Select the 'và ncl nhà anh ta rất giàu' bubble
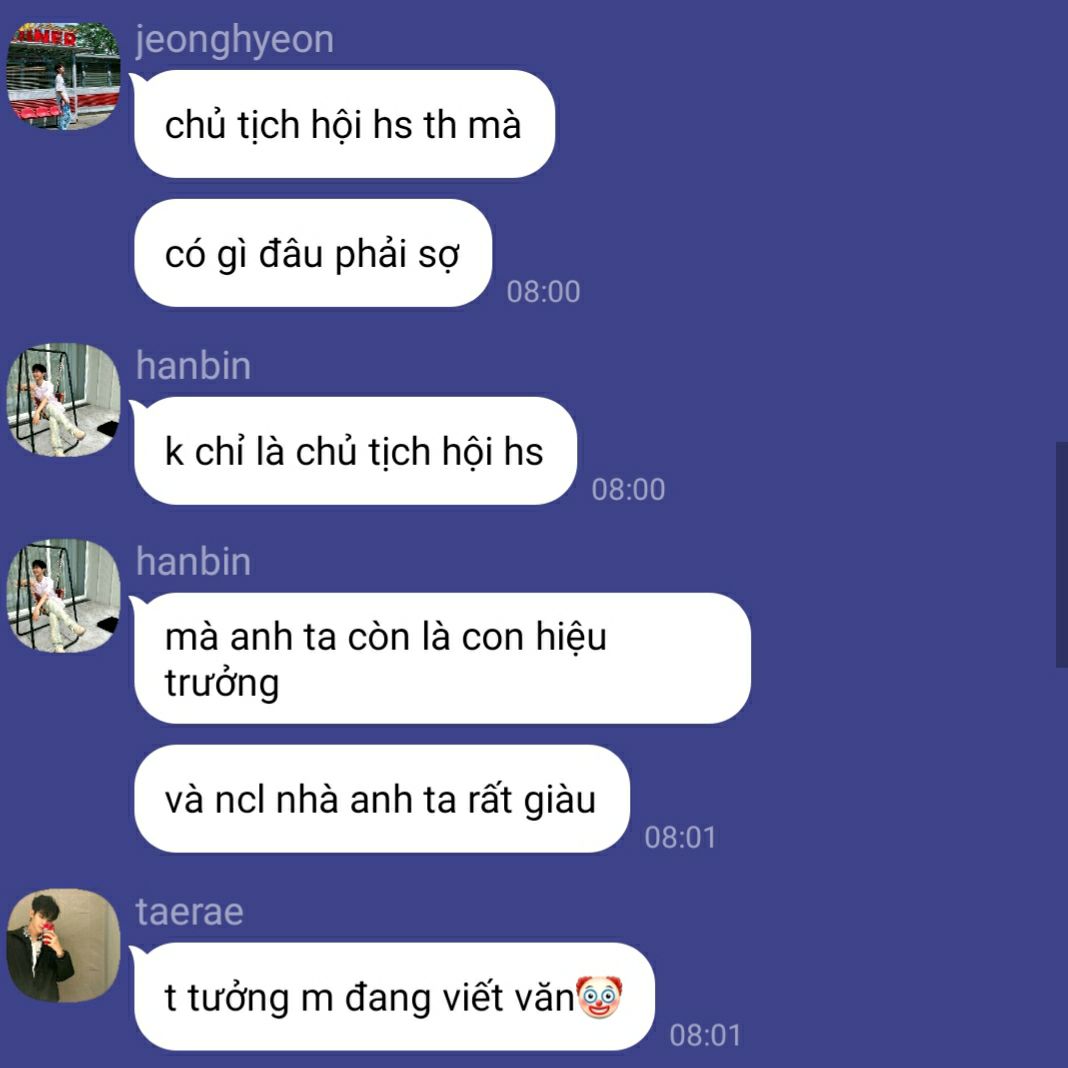 point(381,799)
